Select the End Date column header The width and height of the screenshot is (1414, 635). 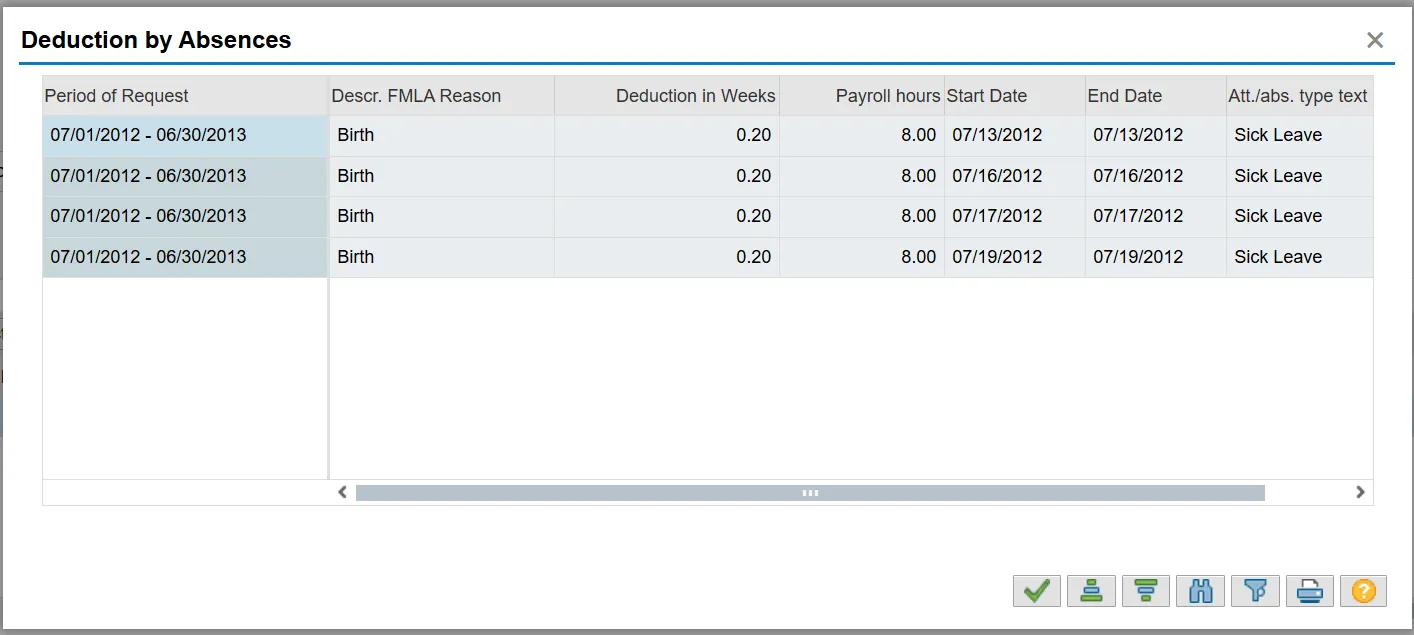[1156, 96]
